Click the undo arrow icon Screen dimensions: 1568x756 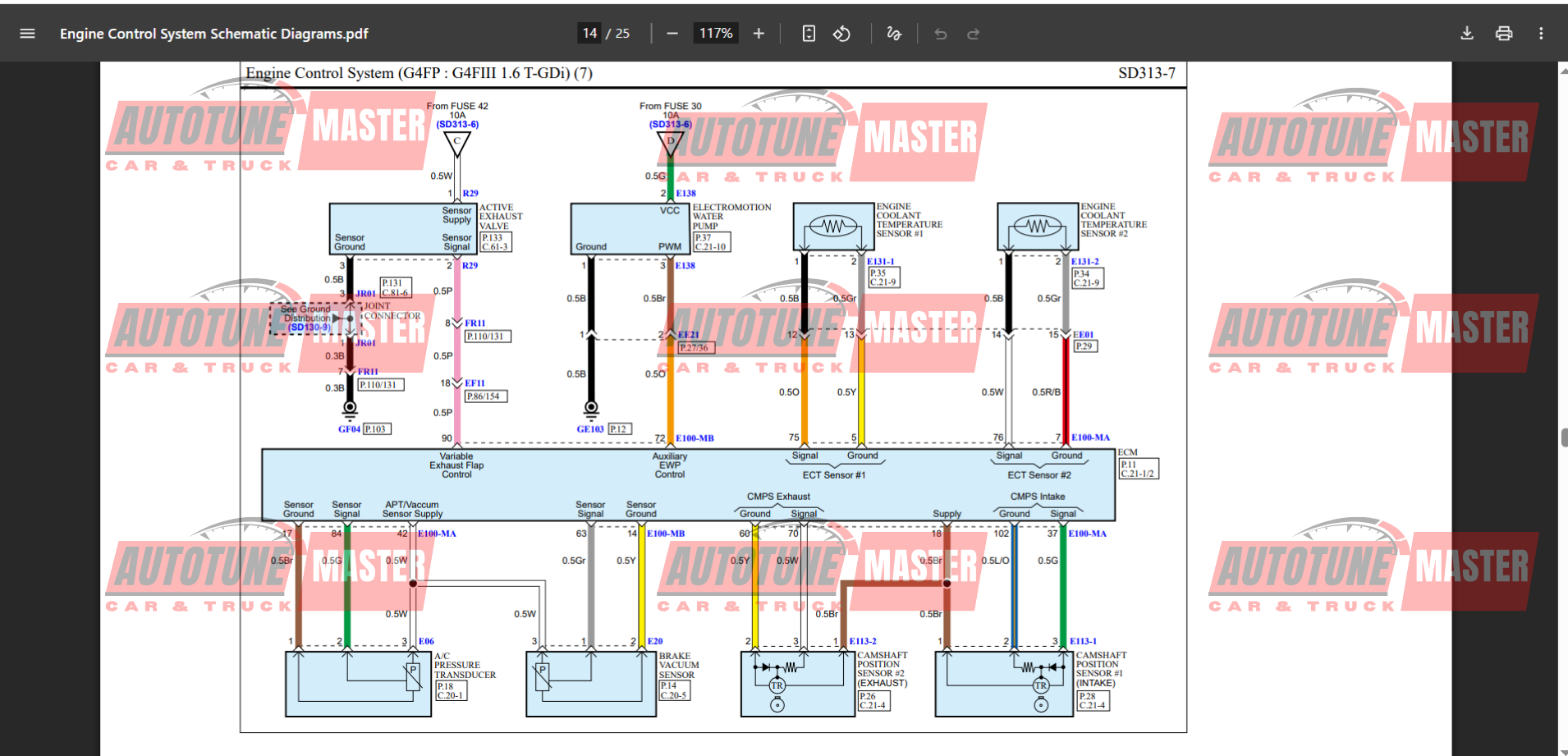941,34
